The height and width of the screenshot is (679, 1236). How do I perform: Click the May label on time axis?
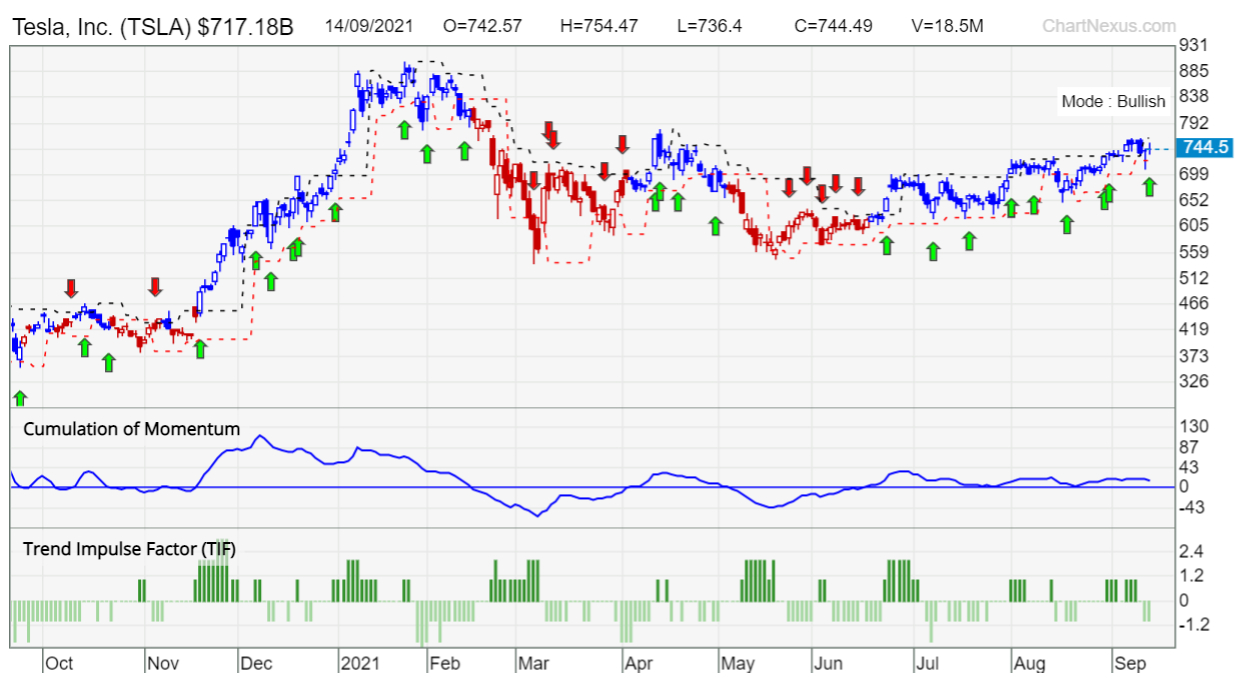coord(737,663)
